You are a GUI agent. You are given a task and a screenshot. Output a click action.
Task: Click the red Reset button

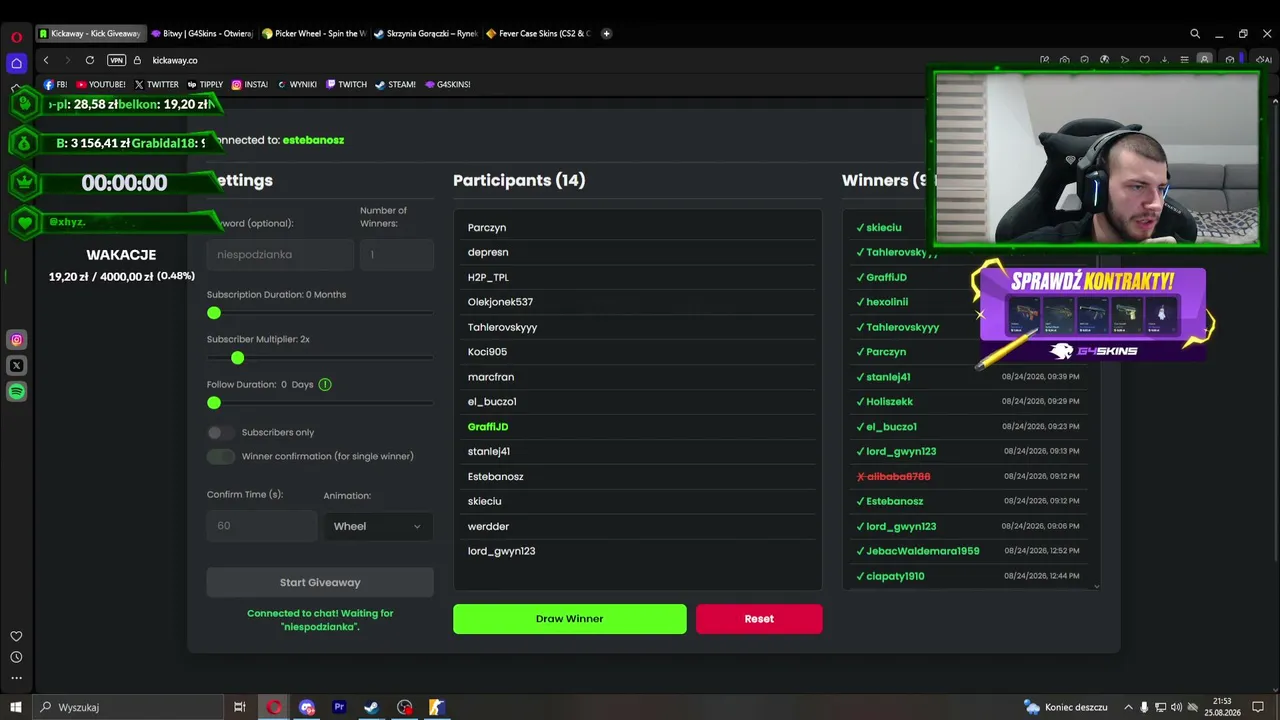[759, 619]
